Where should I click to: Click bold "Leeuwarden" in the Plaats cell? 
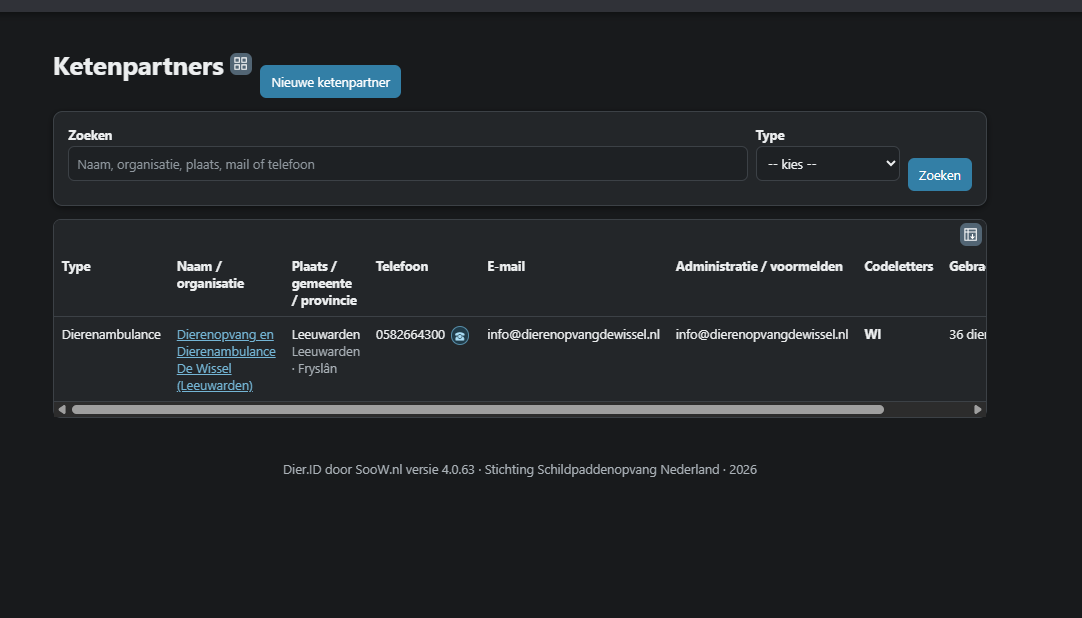(x=326, y=335)
